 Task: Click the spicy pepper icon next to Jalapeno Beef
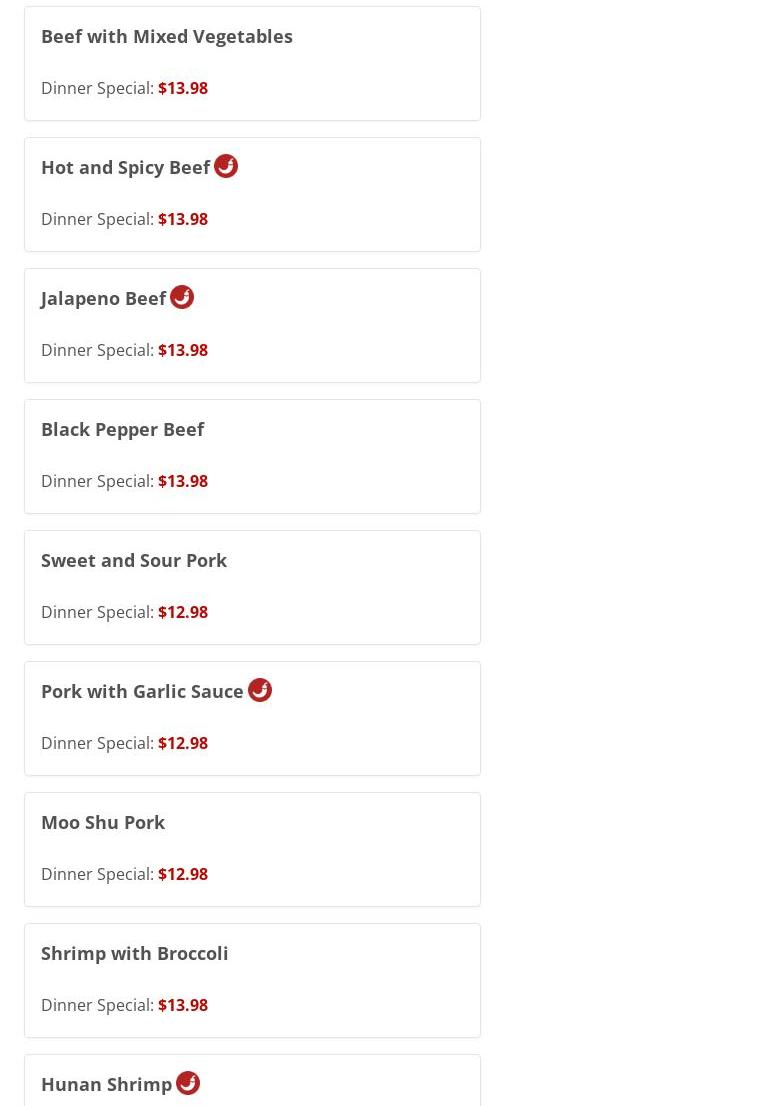[x=182, y=297]
